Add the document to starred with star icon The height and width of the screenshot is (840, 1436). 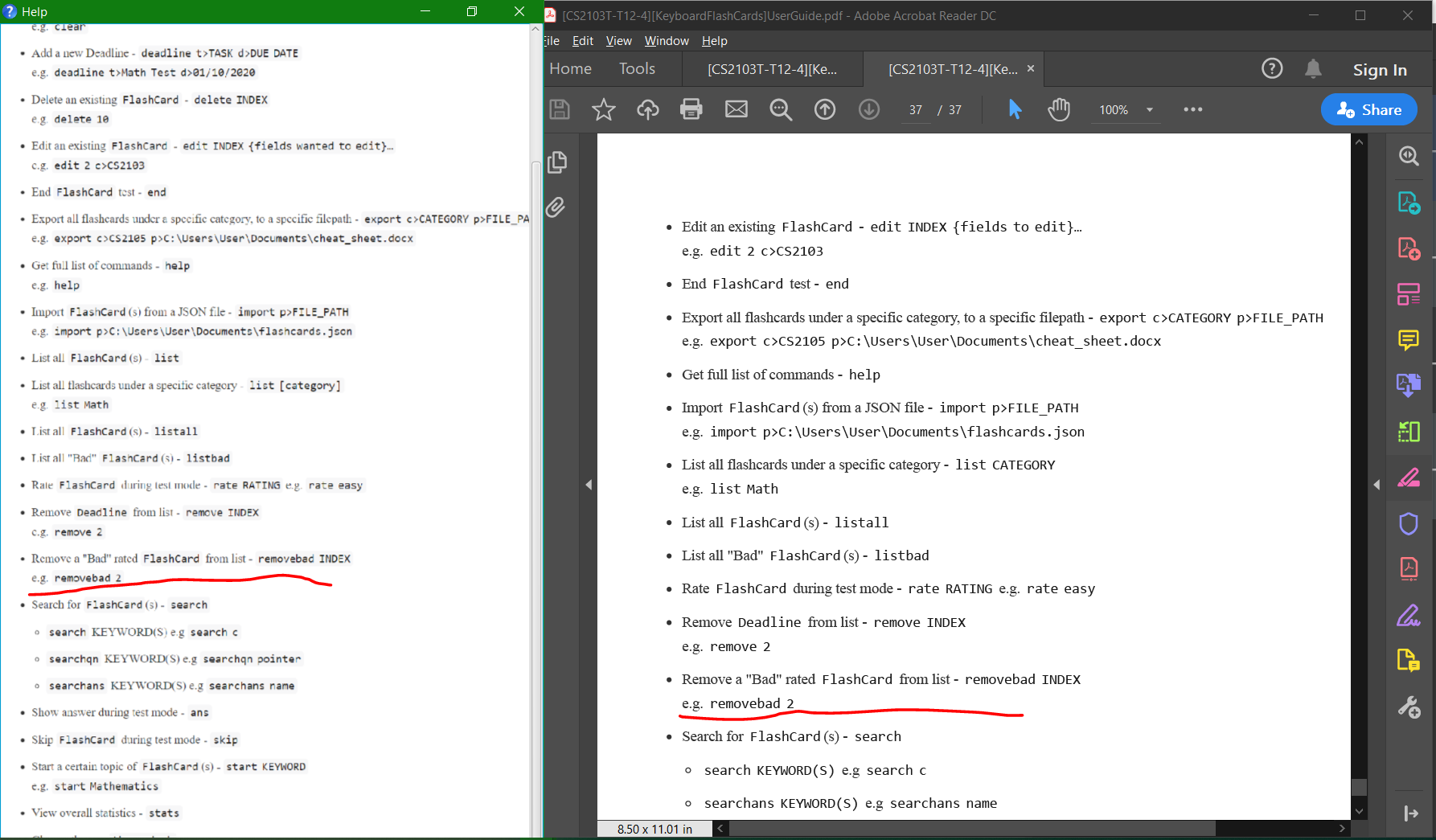603,109
